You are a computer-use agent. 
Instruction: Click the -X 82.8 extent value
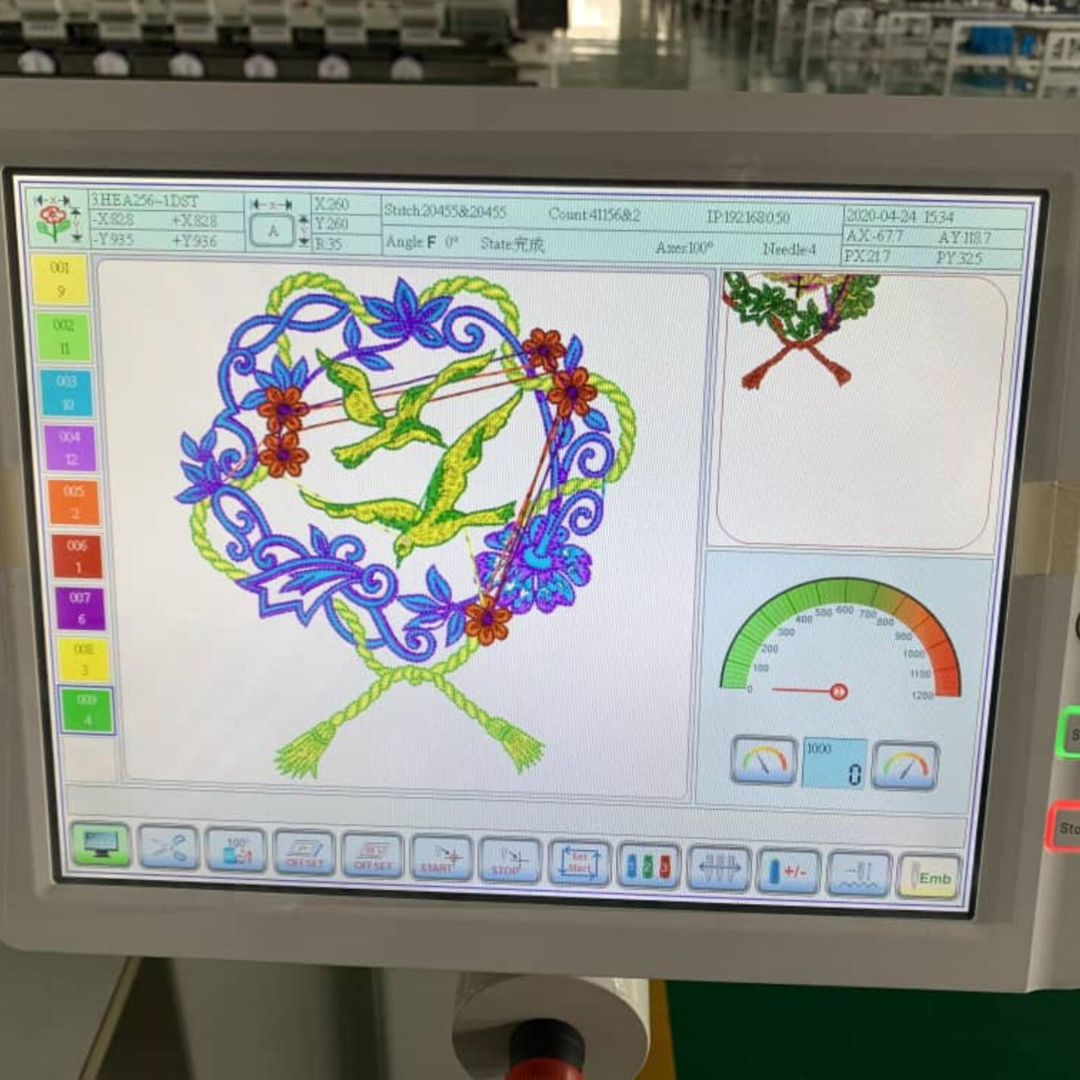coord(114,220)
